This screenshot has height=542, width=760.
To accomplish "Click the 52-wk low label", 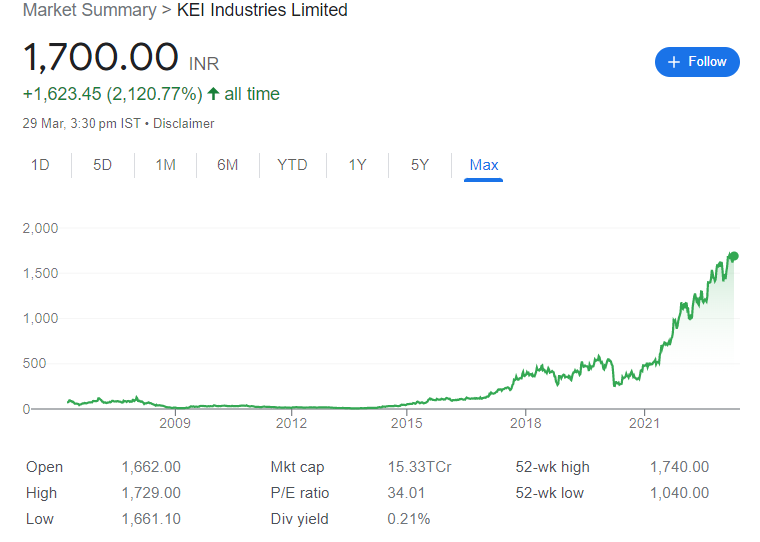I will [x=550, y=493].
